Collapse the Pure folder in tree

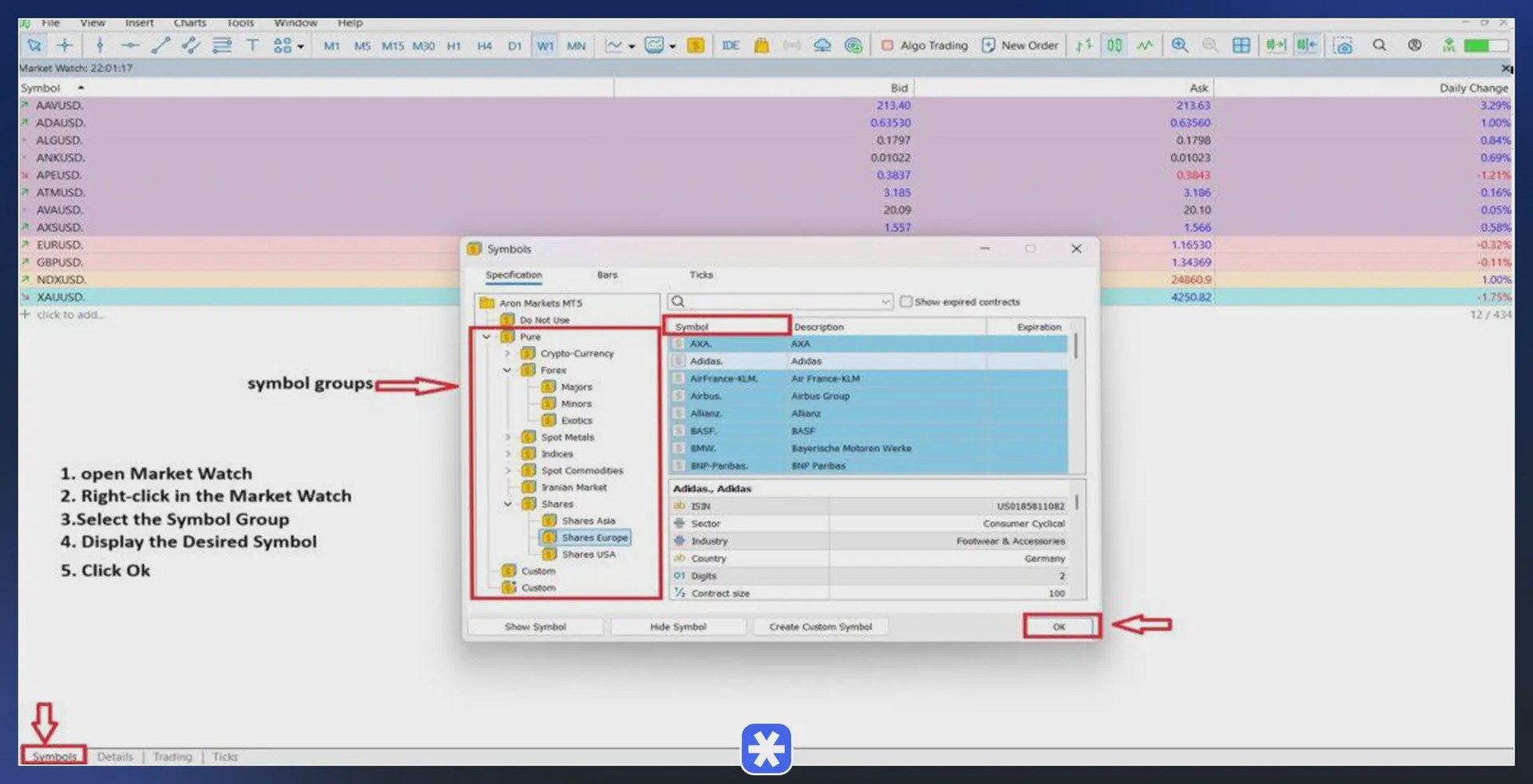click(486, 337)
